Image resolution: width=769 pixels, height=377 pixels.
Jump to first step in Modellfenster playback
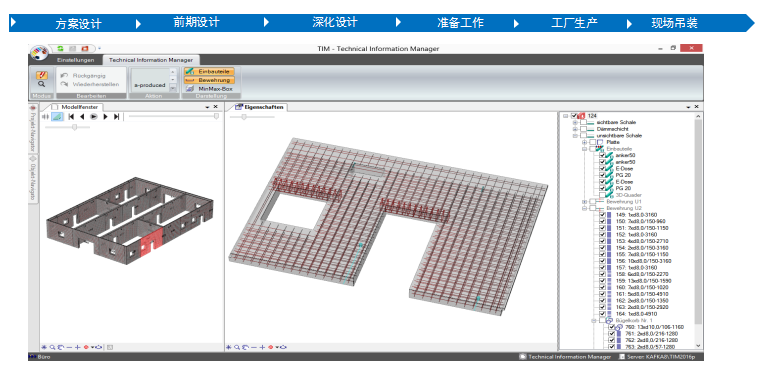71,116
